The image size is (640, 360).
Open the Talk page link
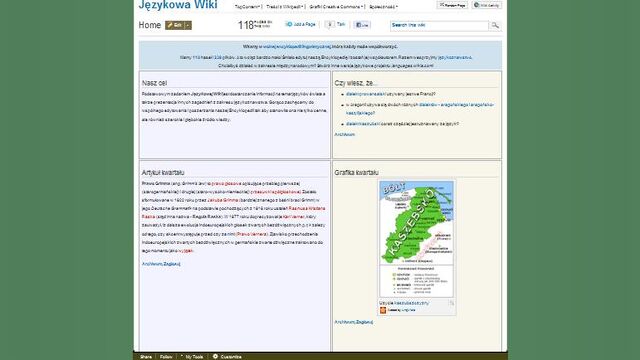point(341,24)
